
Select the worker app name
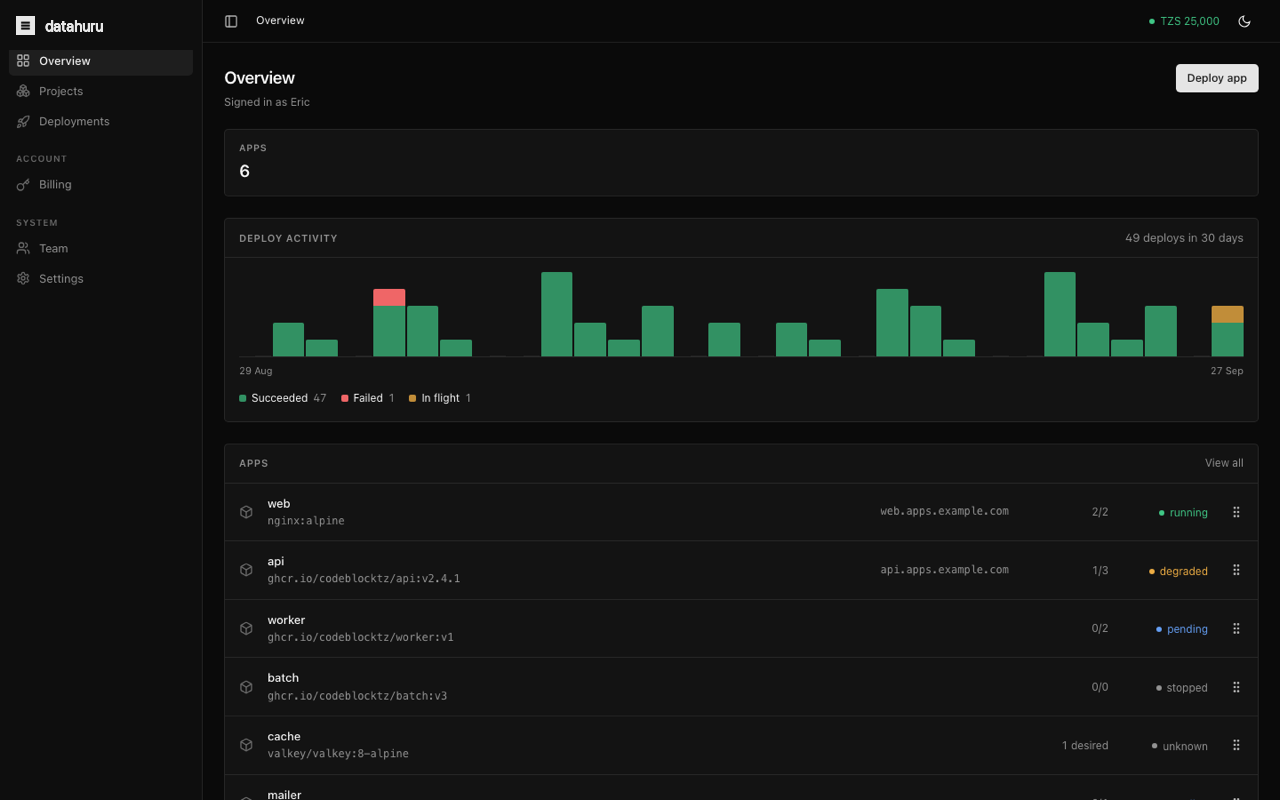point(286,620)
